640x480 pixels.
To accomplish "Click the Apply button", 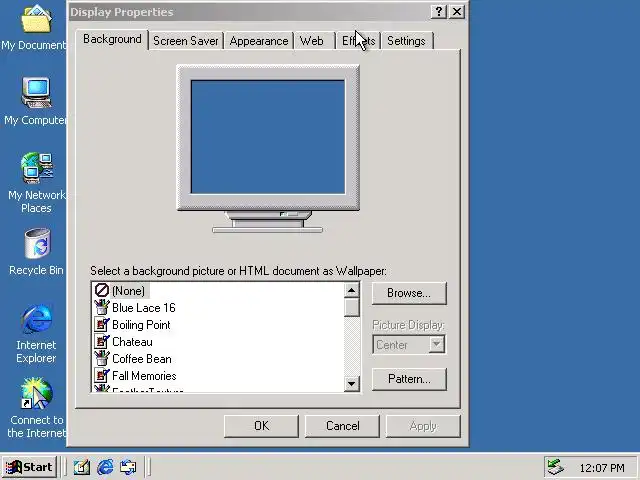I will click(423, 426).
